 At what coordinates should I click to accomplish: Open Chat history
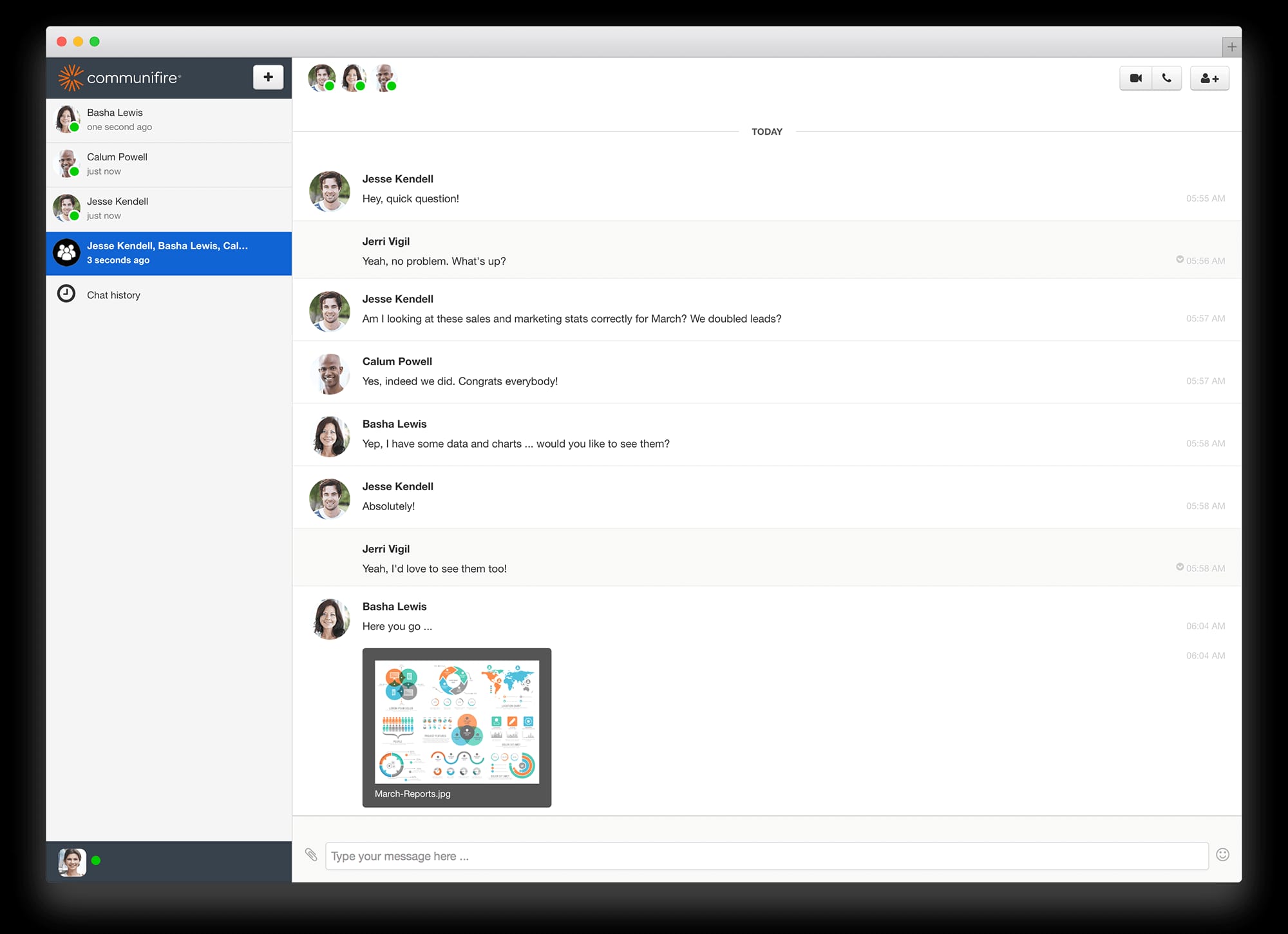pos(113,295)
